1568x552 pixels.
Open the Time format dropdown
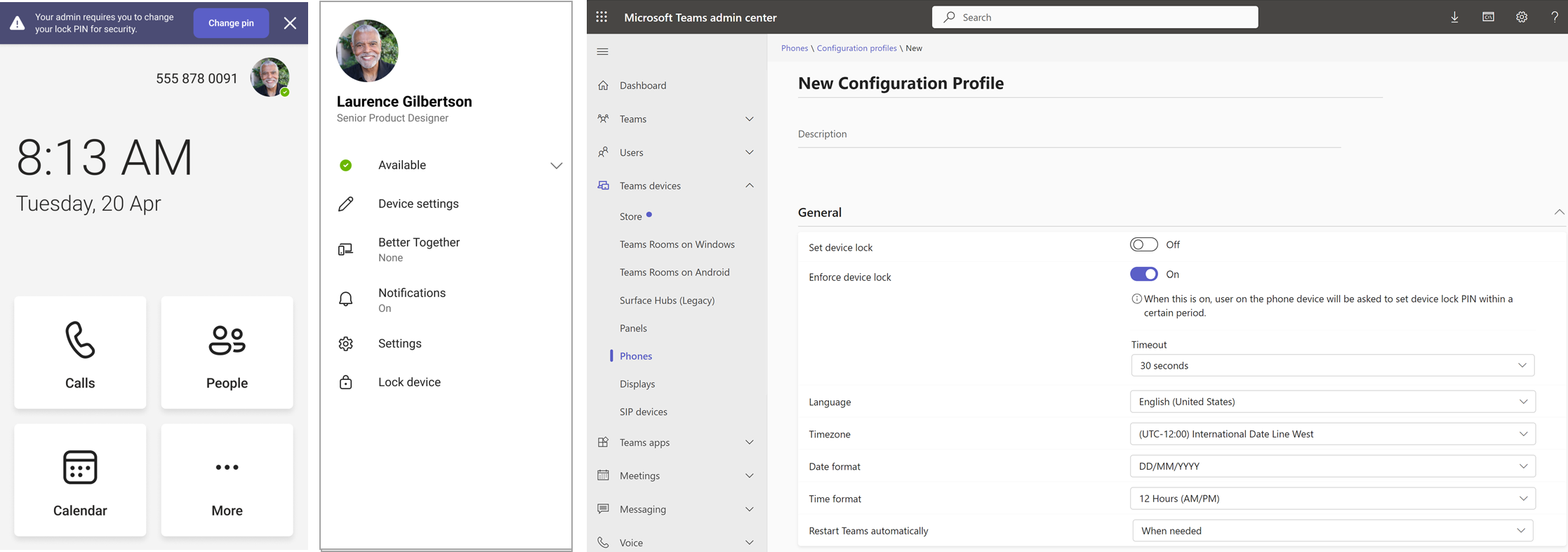pyautogui.click(x=1332, y=499)
